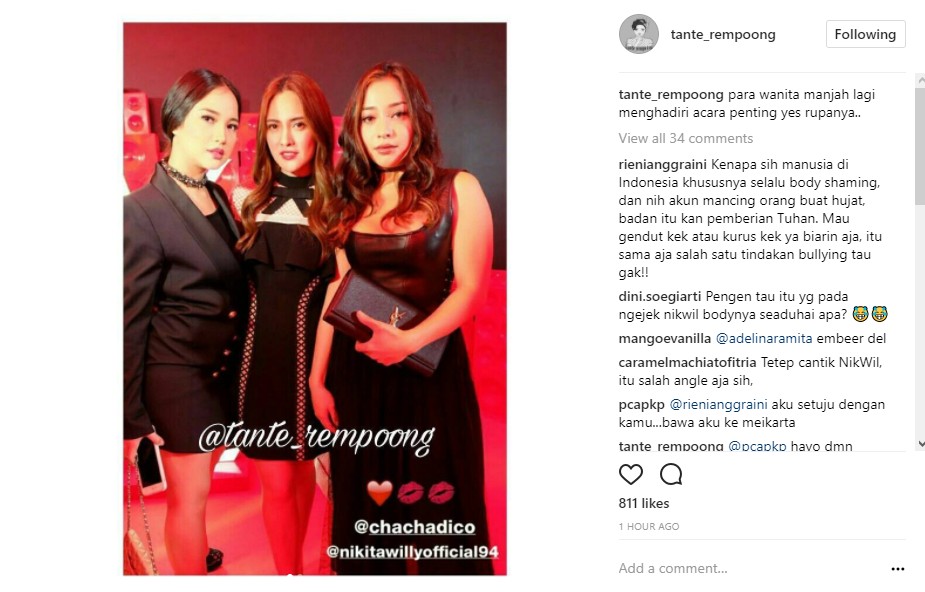Focus the Add a comment field
Screen dimensions: 925x592
click(749, 568)
